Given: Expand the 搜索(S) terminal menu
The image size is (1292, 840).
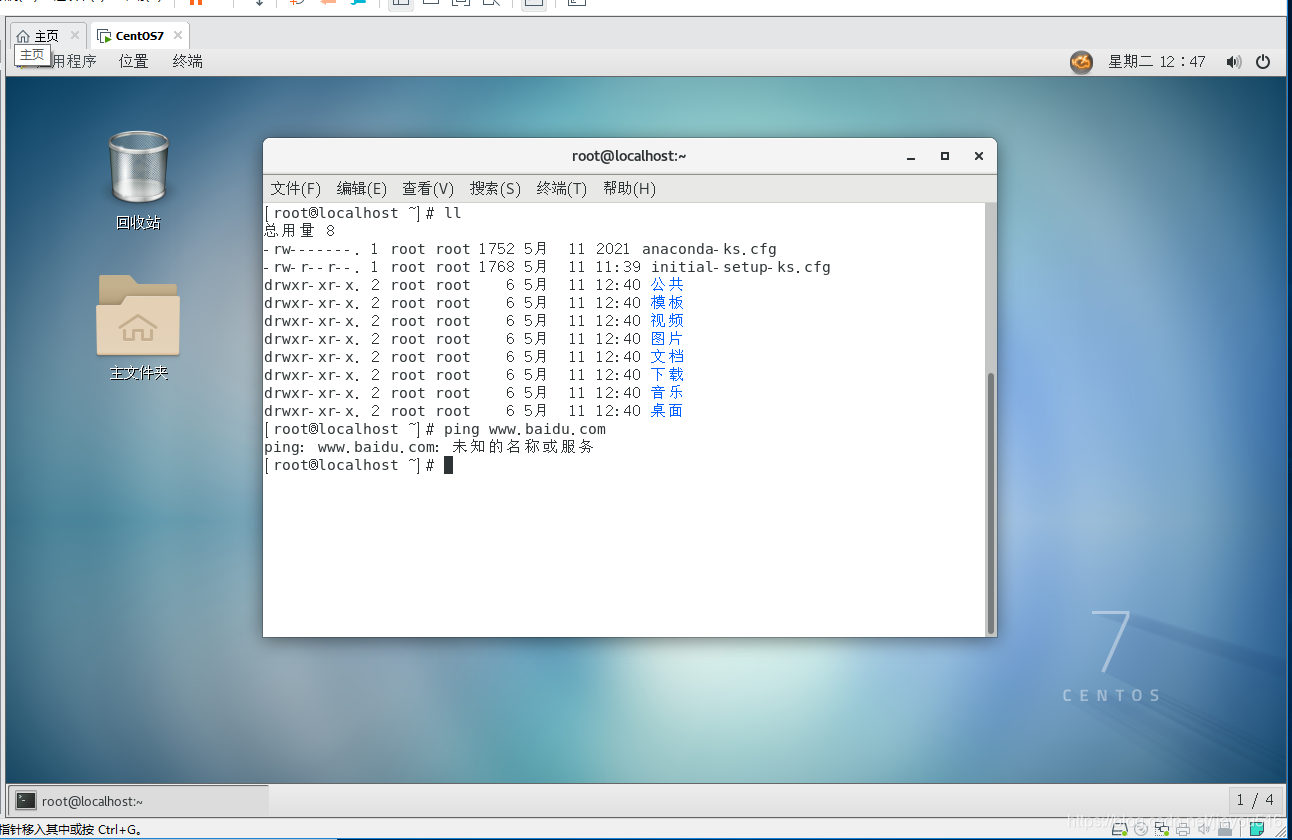Looking at the screenshot, I should point(495,188).
